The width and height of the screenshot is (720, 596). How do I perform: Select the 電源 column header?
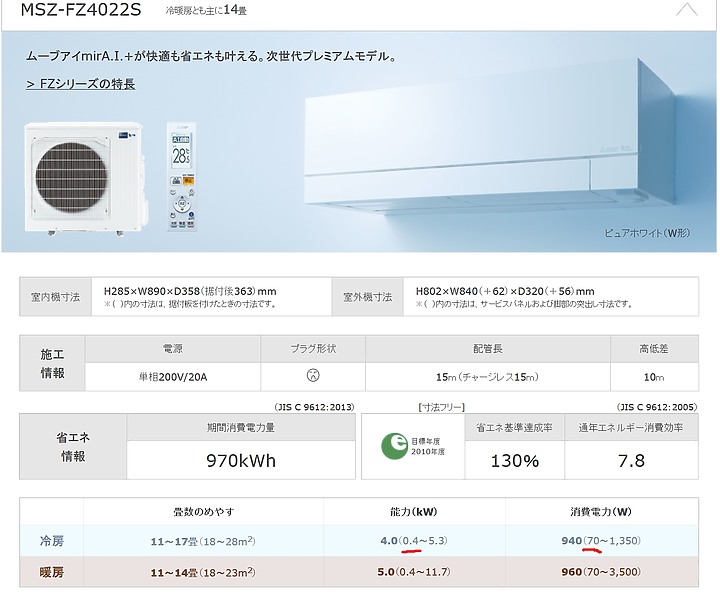point(173,349)
